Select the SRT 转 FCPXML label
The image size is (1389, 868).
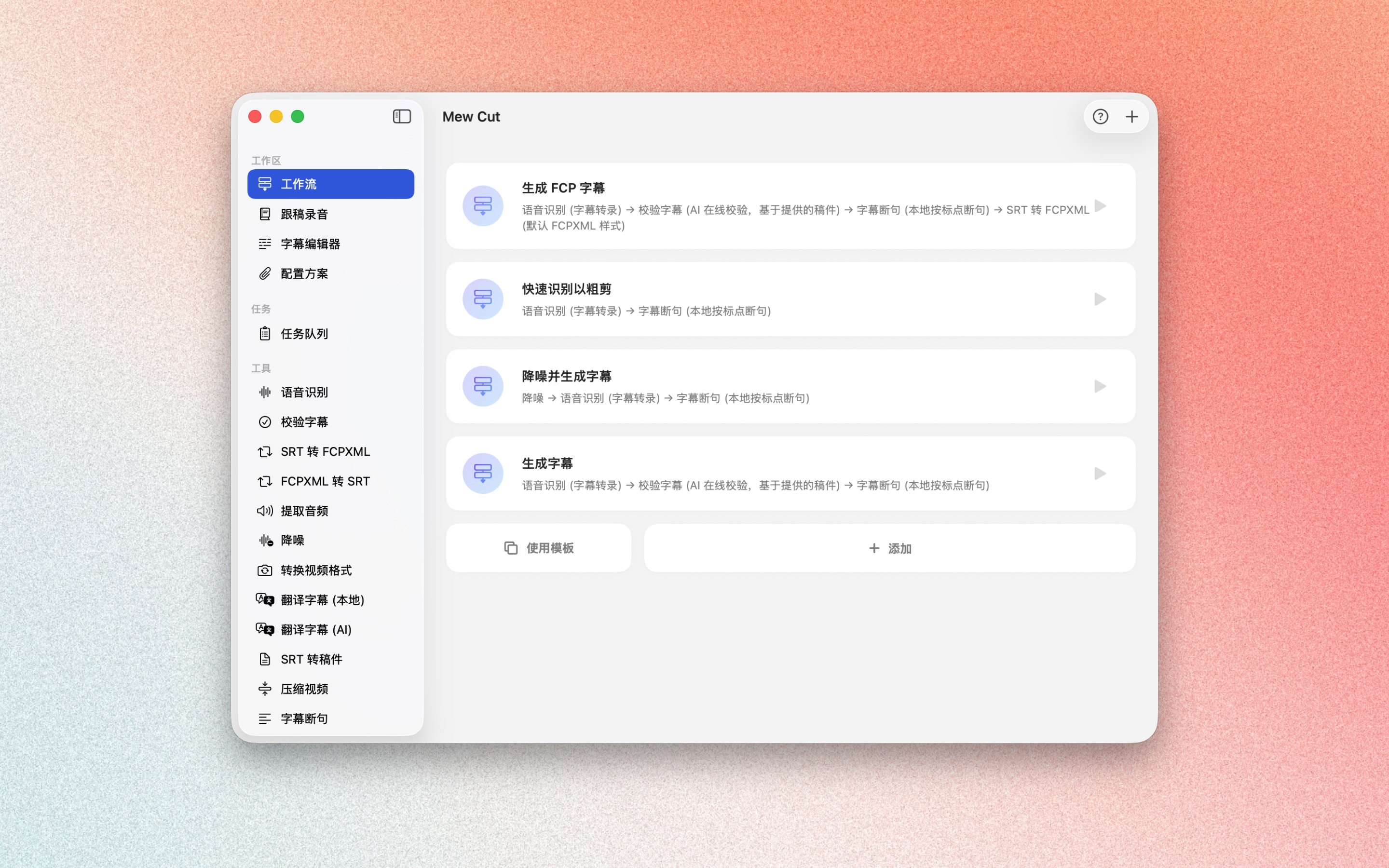click(326, 452)
